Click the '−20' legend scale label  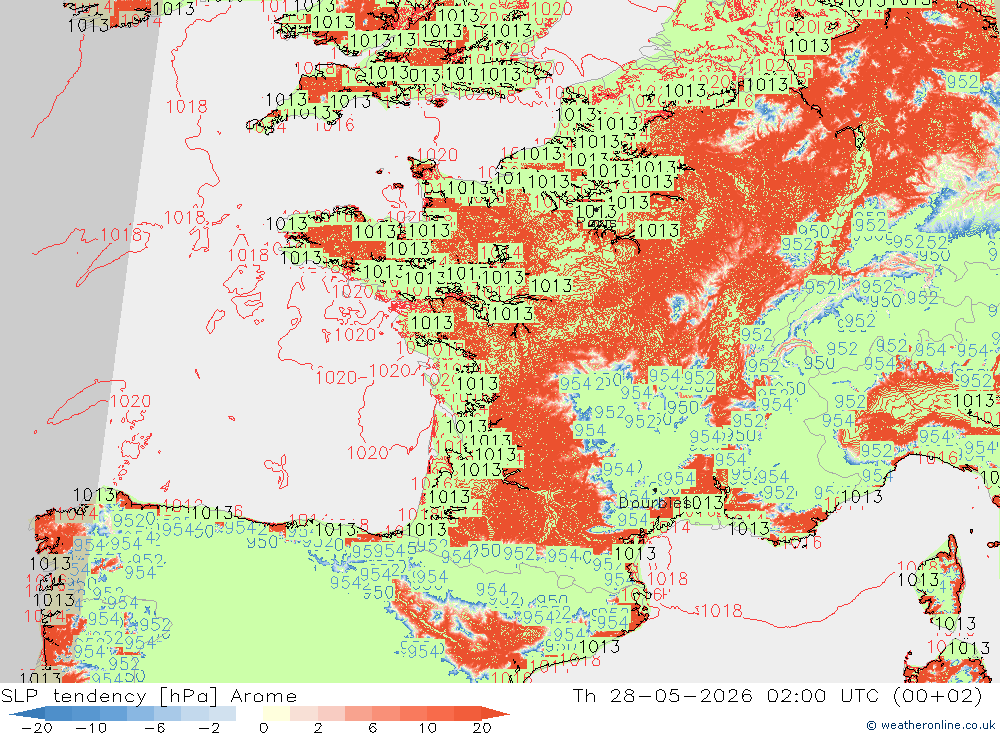pyautogui.click(x=36, y=728)
